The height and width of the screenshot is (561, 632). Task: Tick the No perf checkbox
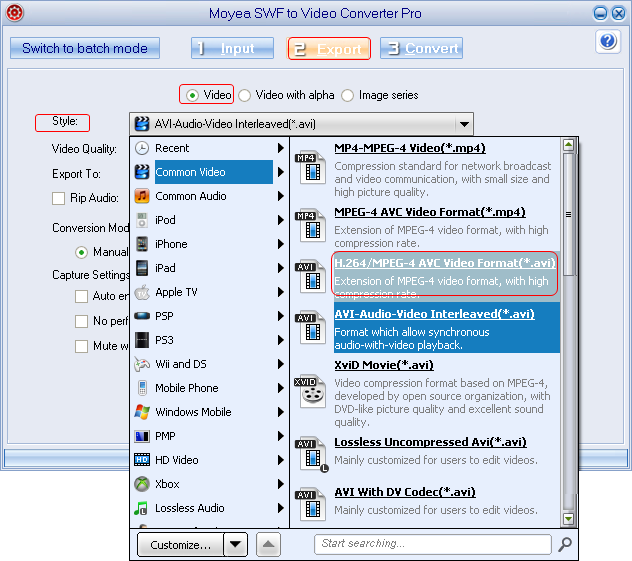[x=81, y=321]
